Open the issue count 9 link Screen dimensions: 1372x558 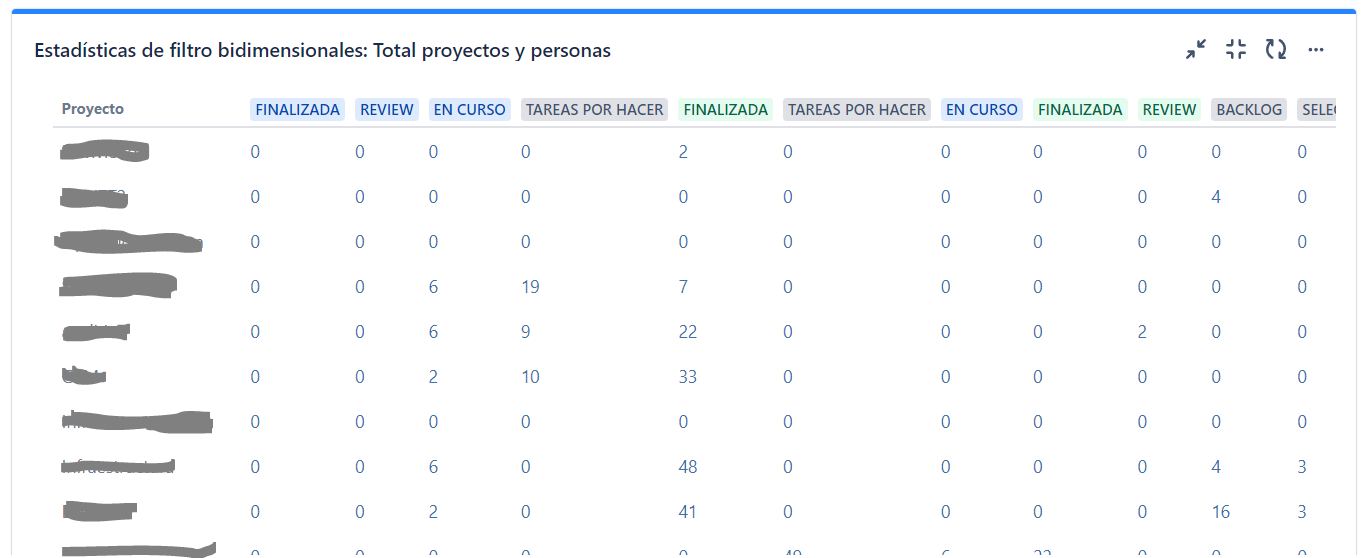[526, 332]
